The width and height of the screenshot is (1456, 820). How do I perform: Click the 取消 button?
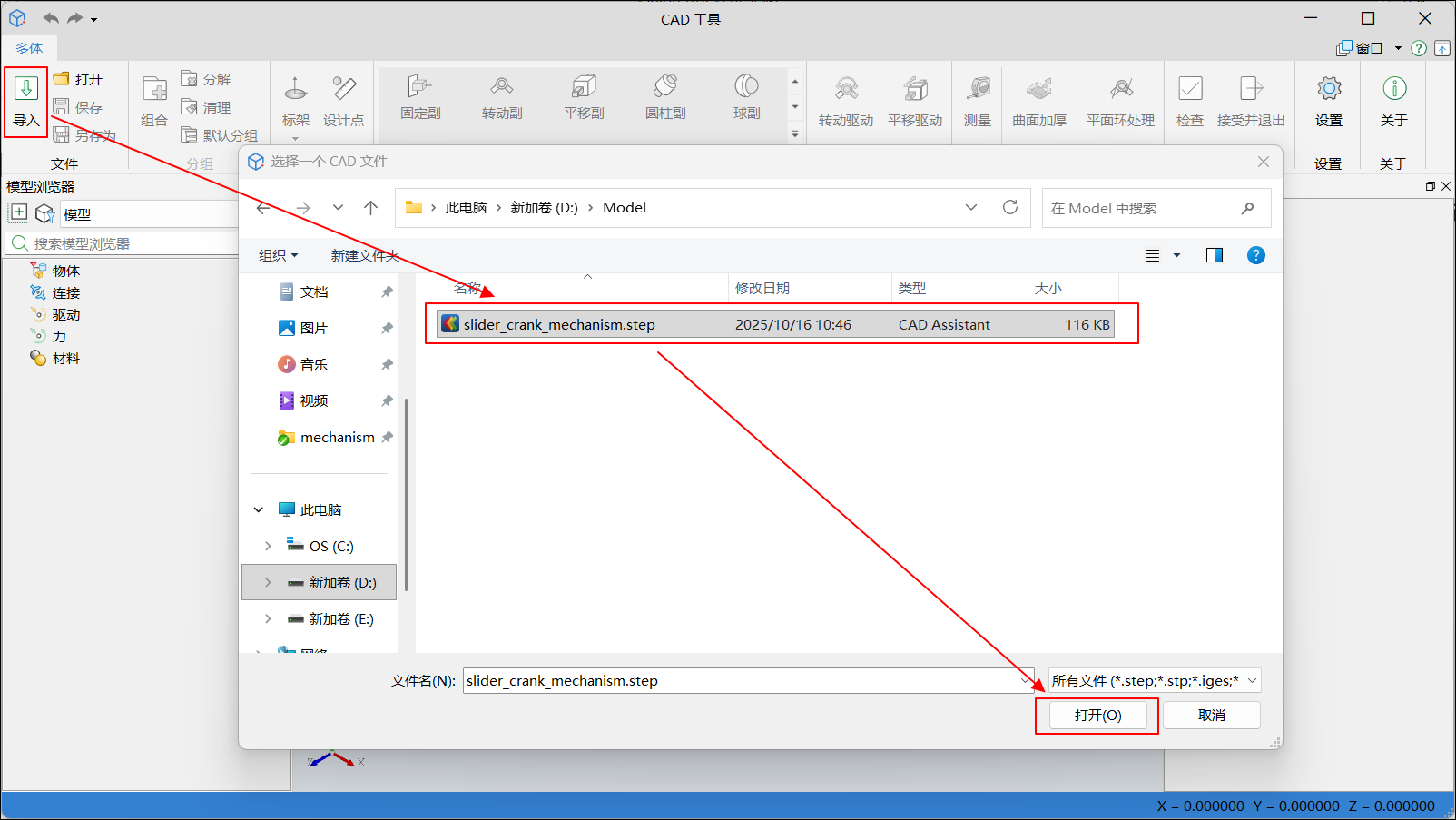click(x=1211, y=716)
